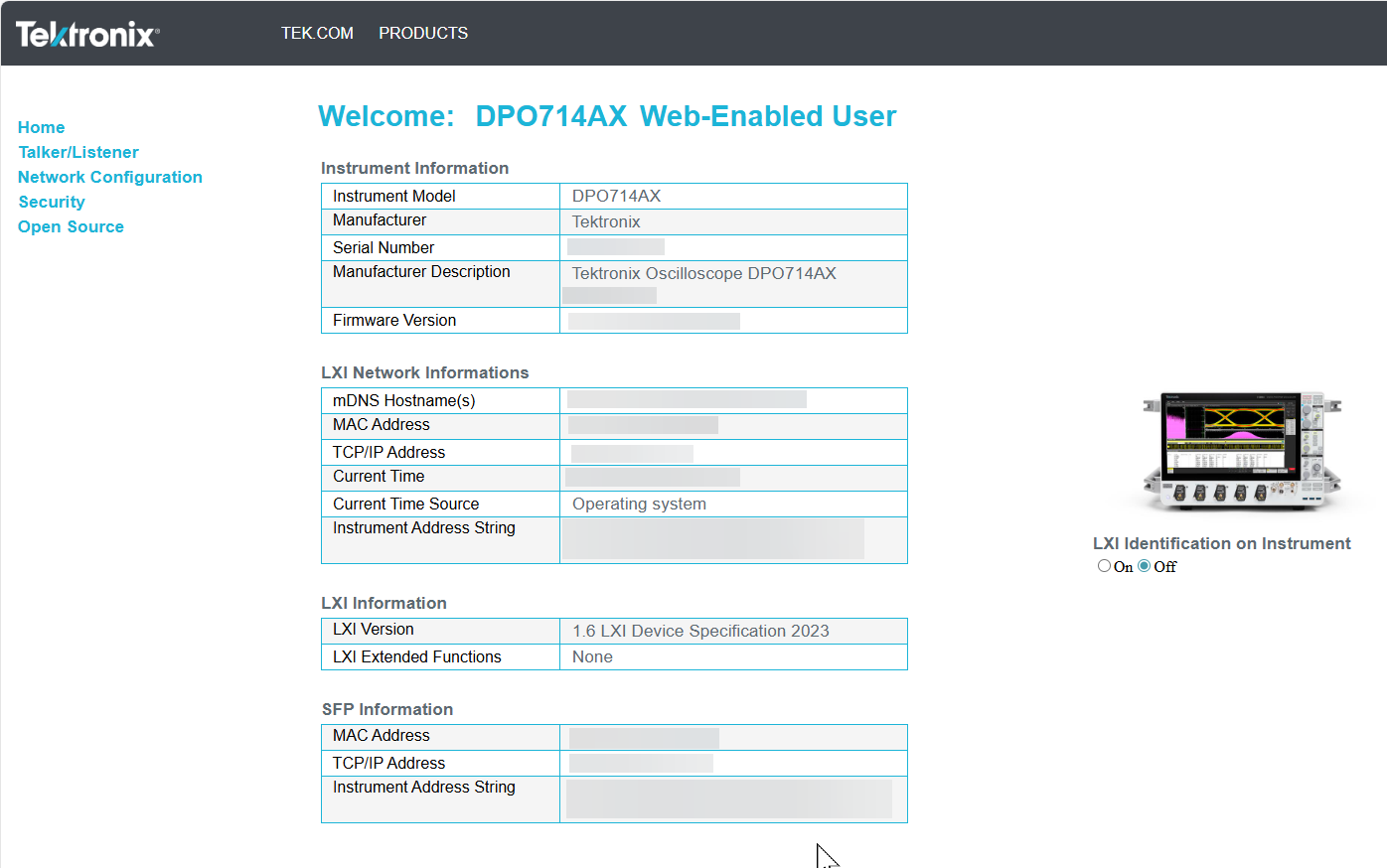Click 1.6 LXI Device Specification 2023 value
The image size is (1387, 868).
[700, 631]
